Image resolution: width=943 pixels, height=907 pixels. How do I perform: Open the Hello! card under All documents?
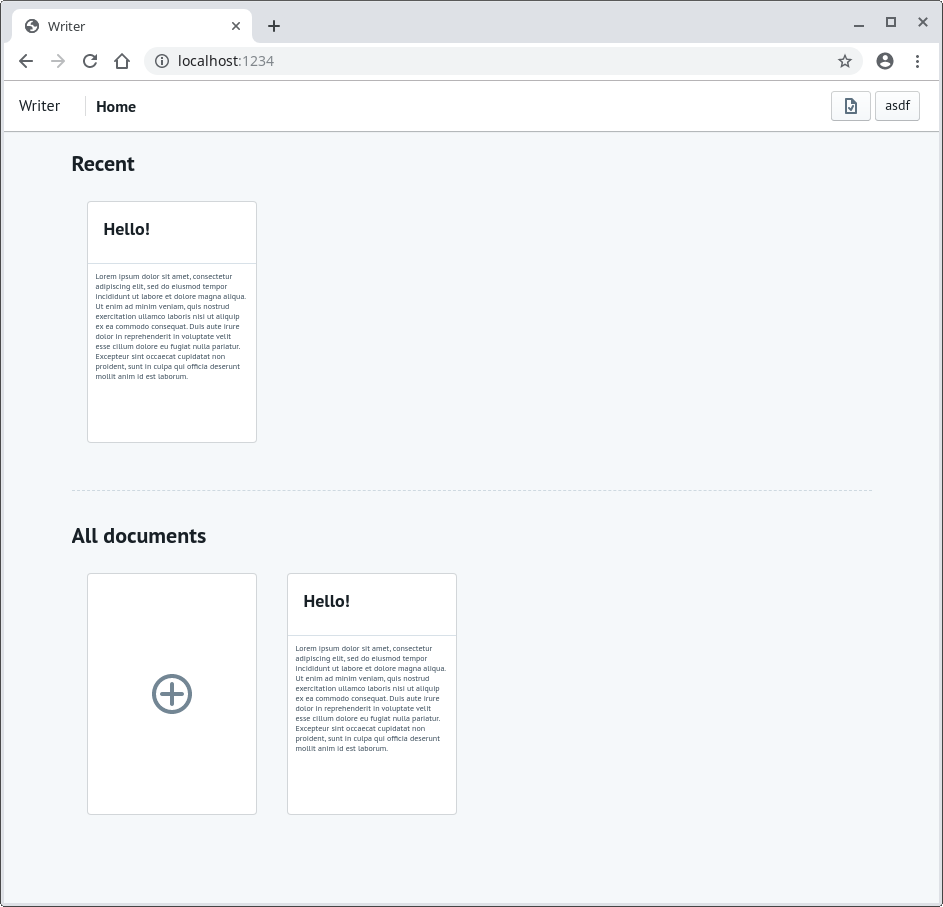coord(371,693)
